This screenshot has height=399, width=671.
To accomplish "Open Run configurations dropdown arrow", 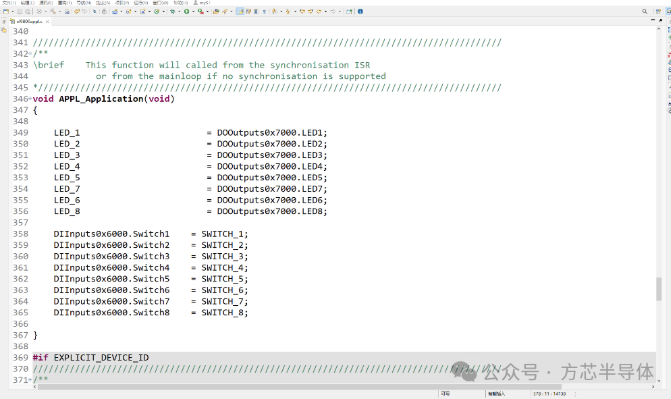I will tap(193, 12).
